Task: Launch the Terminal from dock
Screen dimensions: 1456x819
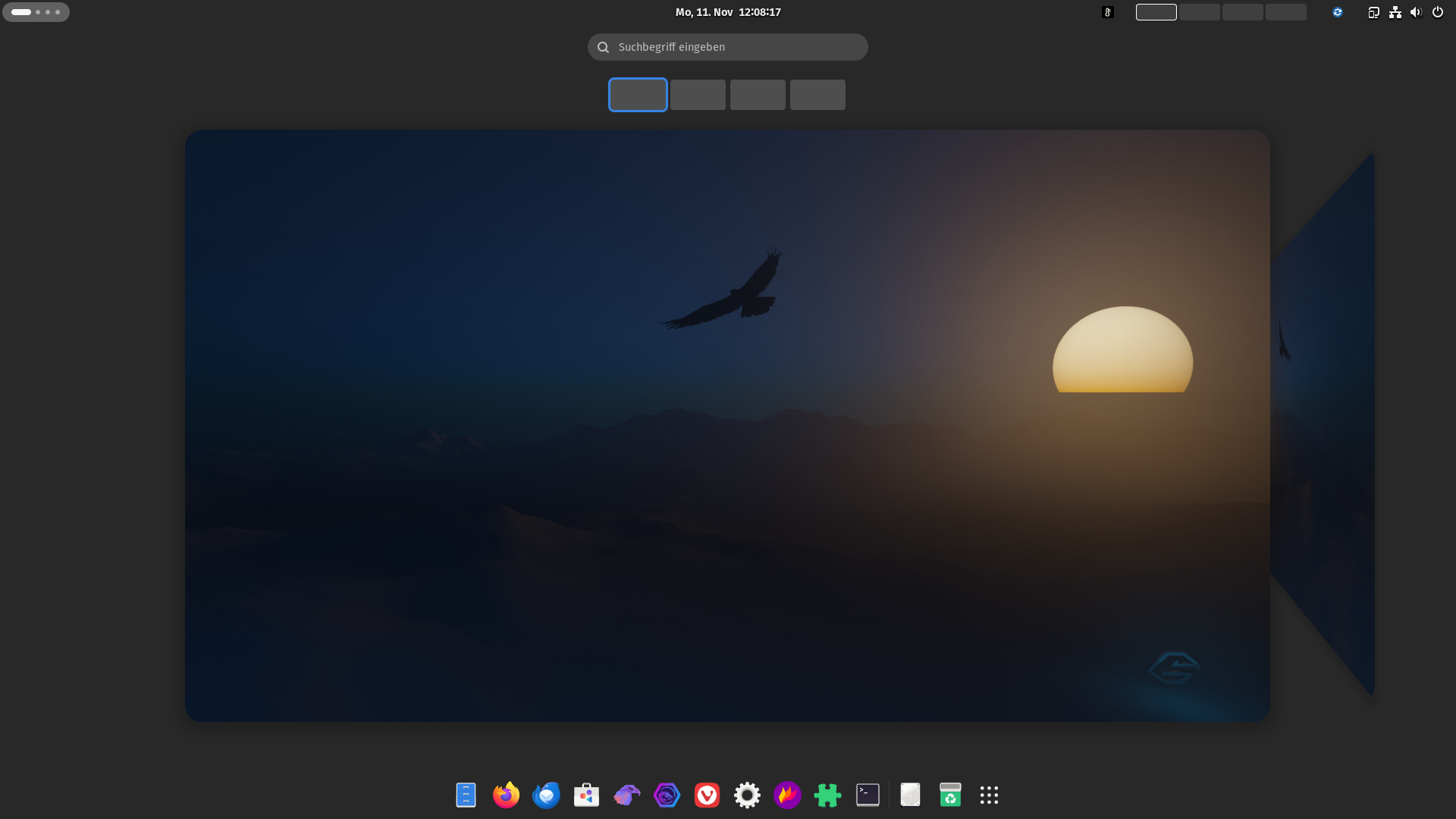Action: pos(868,795)
